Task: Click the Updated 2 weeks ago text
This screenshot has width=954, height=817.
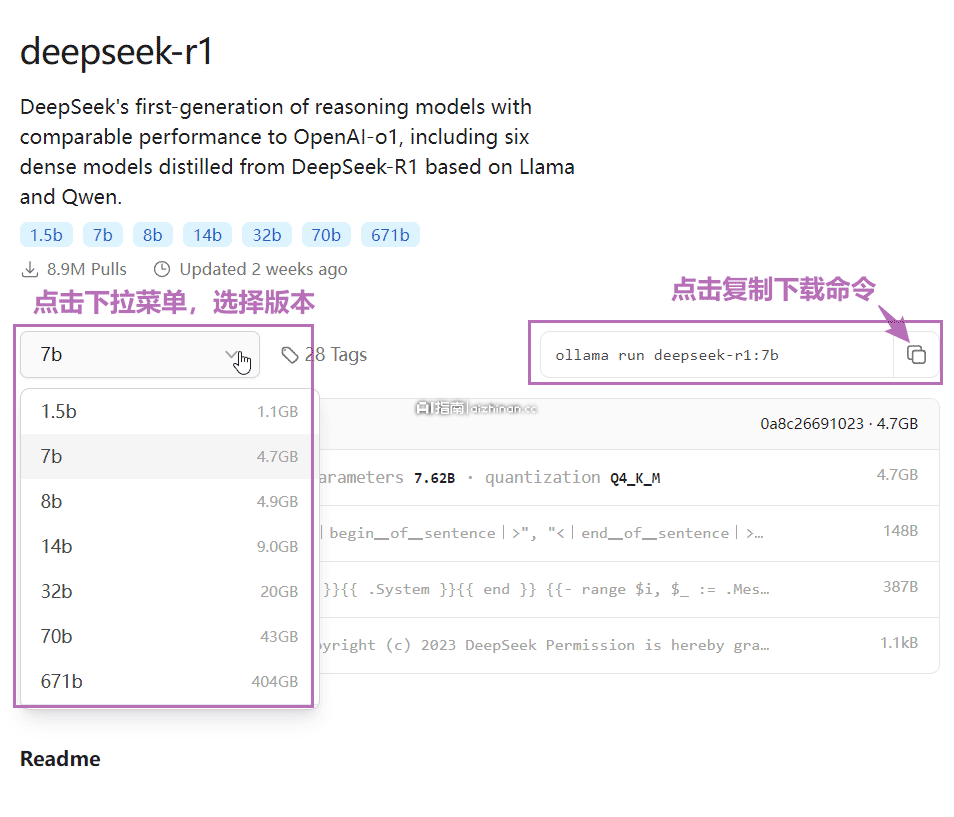Action: coord(263,269)
